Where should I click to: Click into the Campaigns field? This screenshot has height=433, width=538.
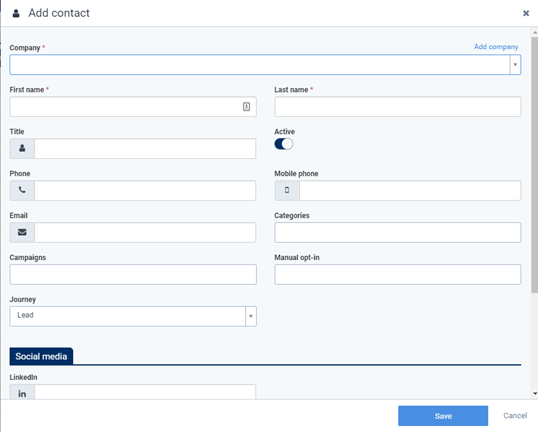coord(133,274)
